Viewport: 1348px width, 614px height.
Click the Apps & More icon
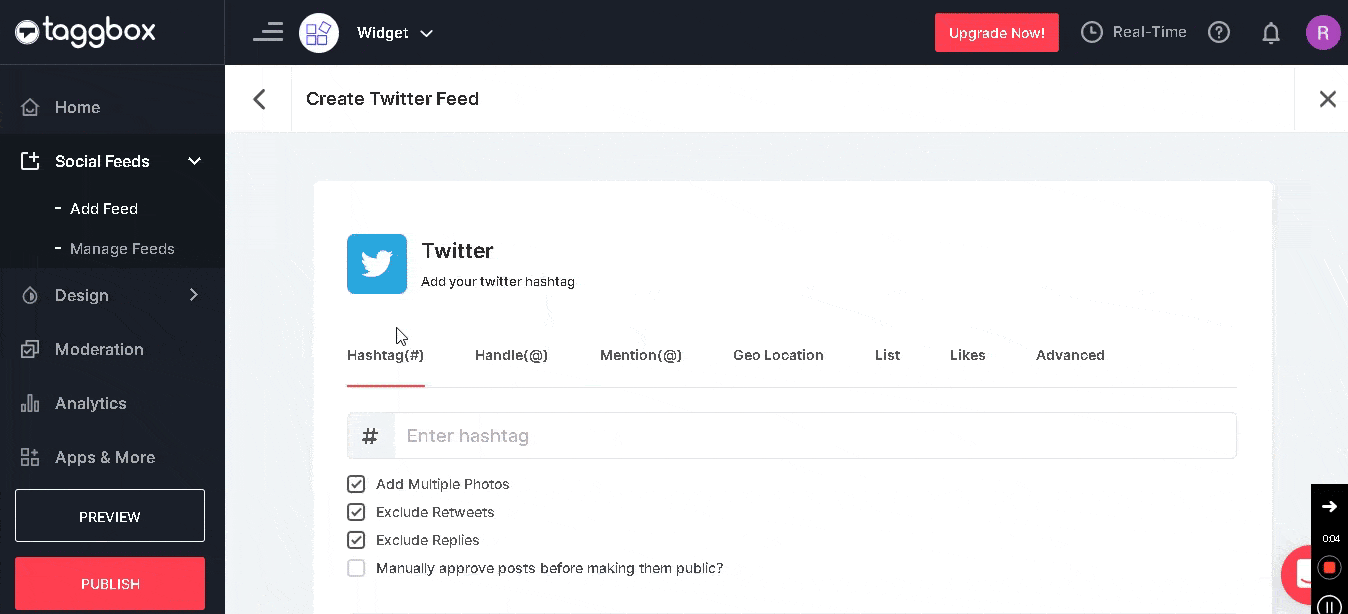coord(30,457)
